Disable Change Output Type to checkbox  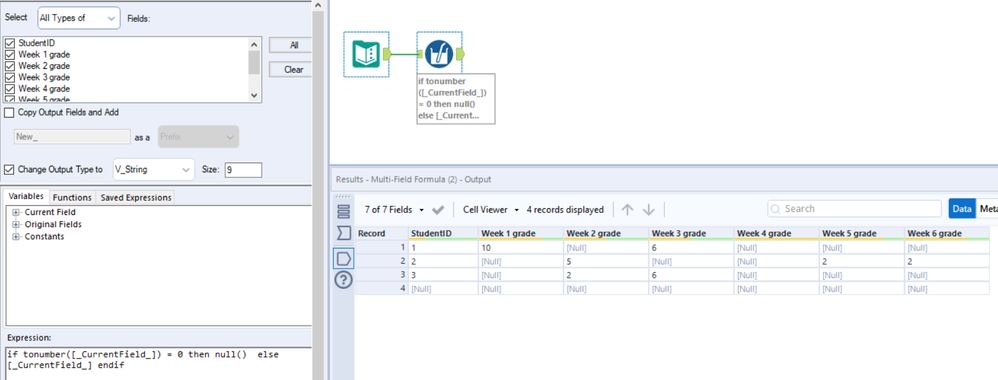point(10,170)
